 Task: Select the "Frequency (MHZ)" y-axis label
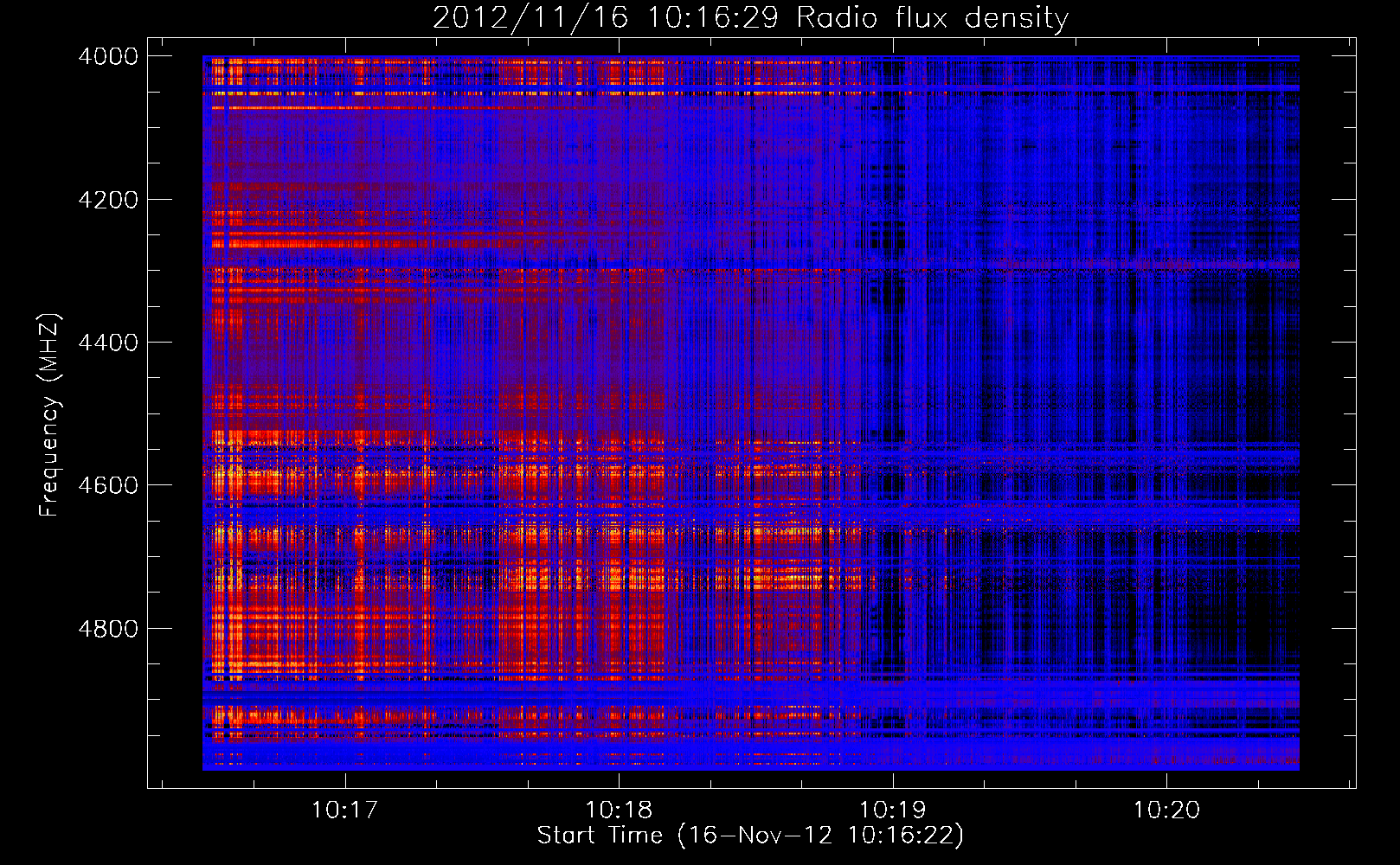coord(49,415)
